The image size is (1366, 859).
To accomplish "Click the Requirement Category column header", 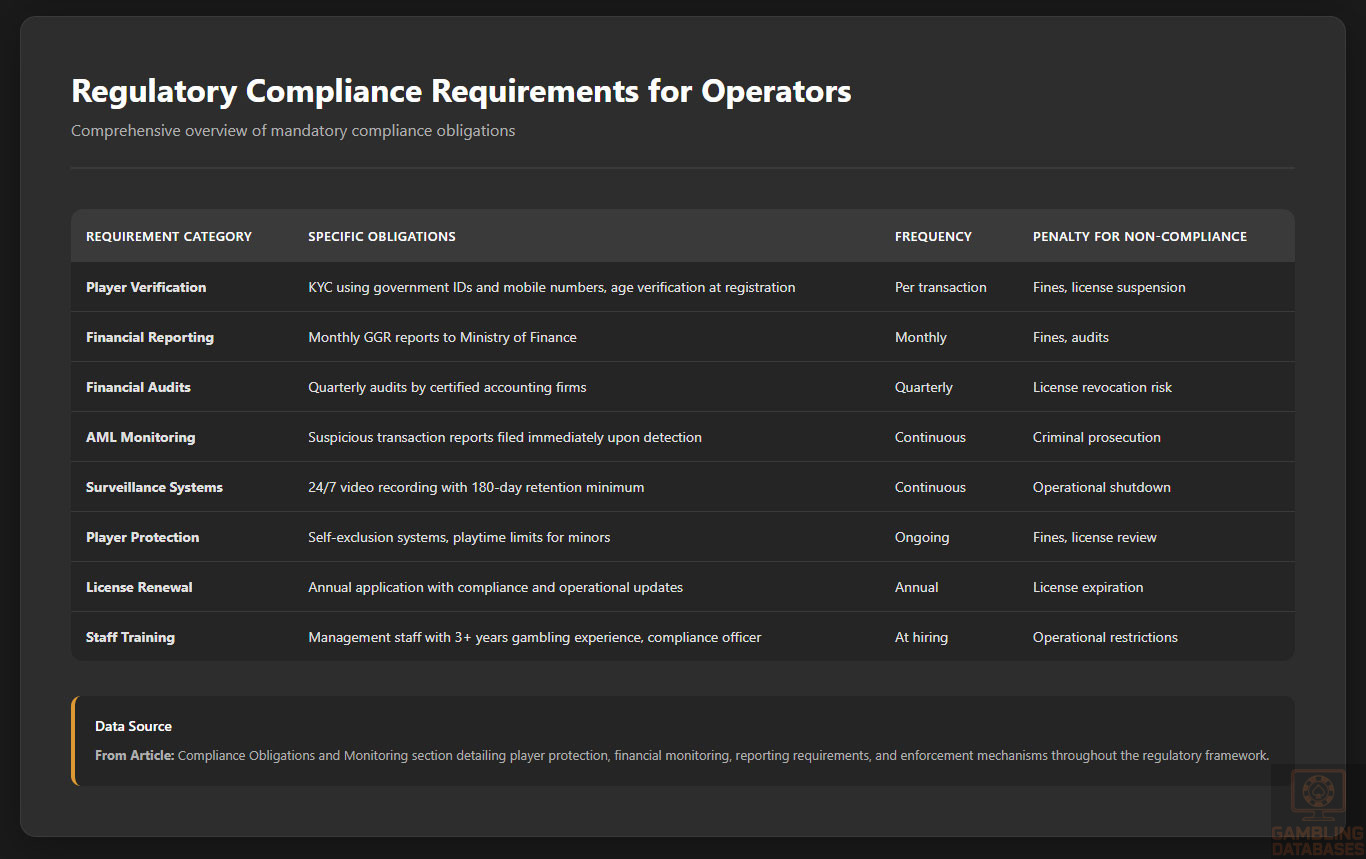I will click(x=169, y=237).
